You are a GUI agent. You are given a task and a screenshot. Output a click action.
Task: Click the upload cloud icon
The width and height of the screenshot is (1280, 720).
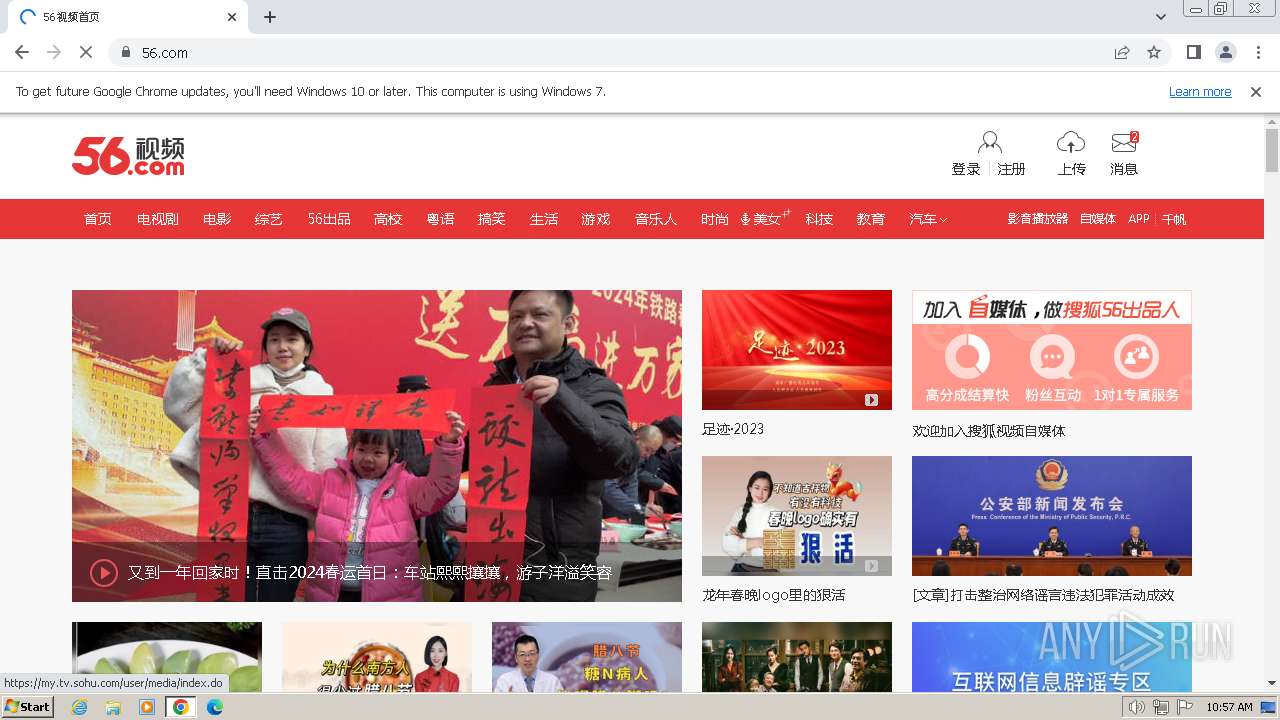(1071, 142)
